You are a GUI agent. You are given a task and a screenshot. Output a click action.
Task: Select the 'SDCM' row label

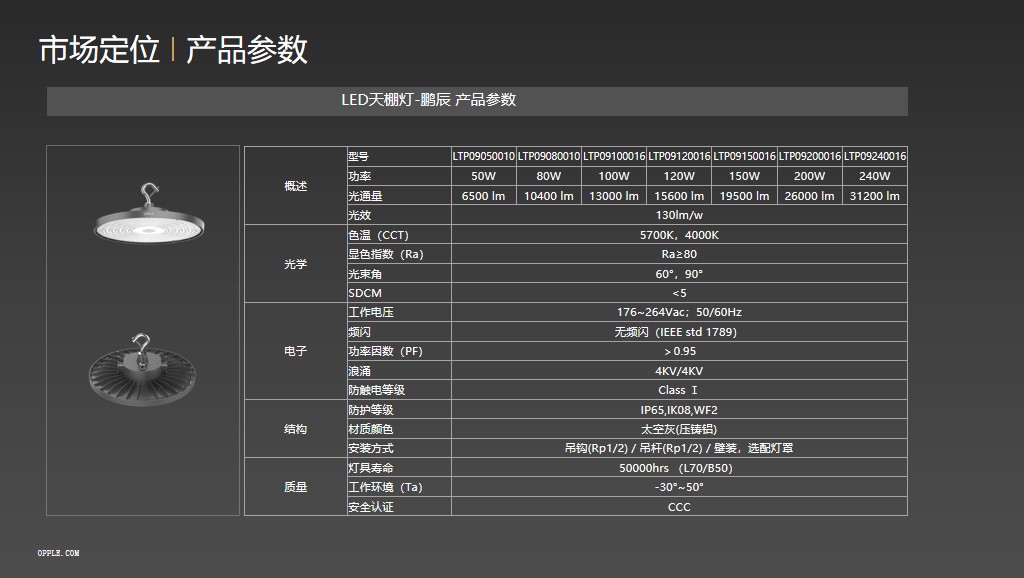point(365,293)
